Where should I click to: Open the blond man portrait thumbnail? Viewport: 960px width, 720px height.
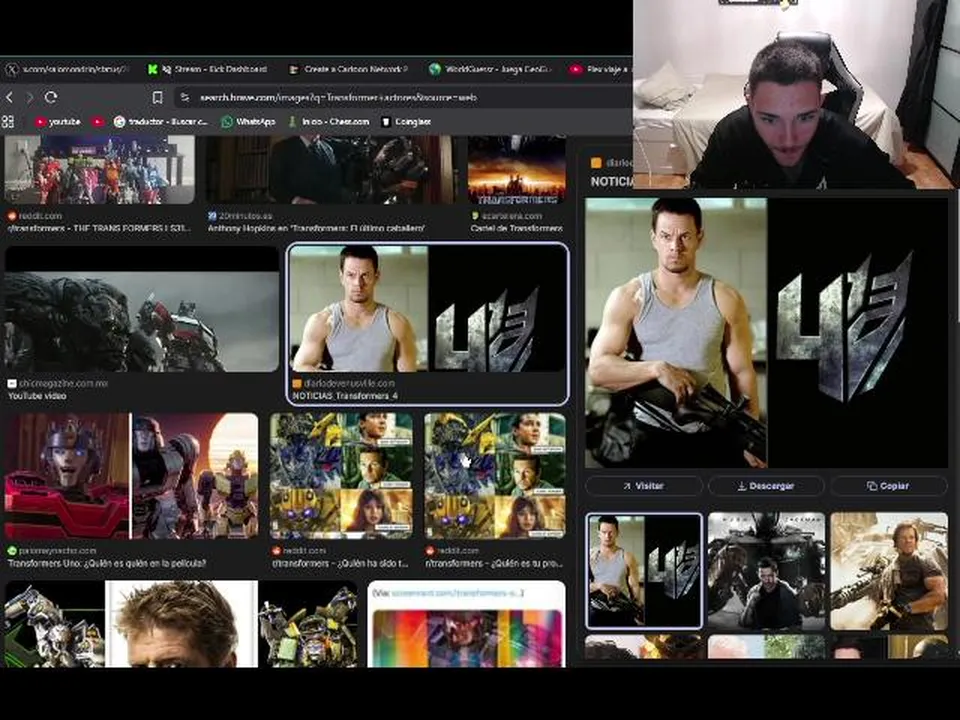[181, 624]
